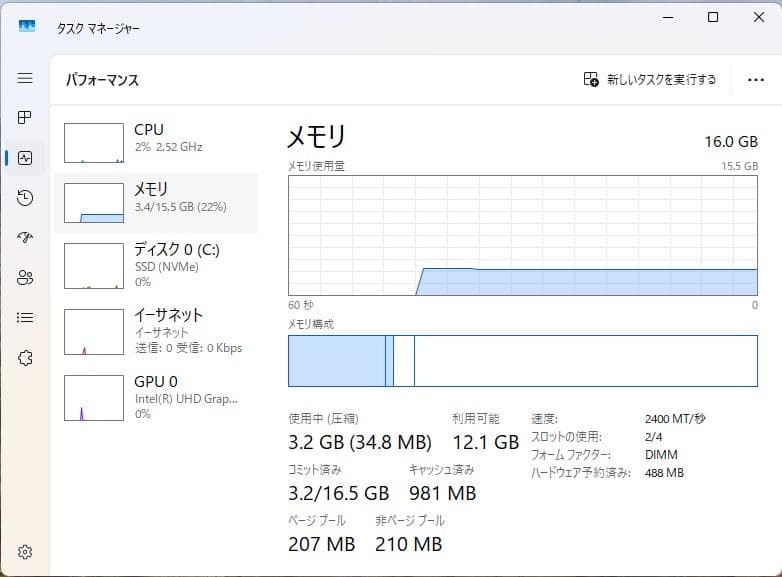
Task: Open the Startup apps icon
Action: tap(25, 237)
